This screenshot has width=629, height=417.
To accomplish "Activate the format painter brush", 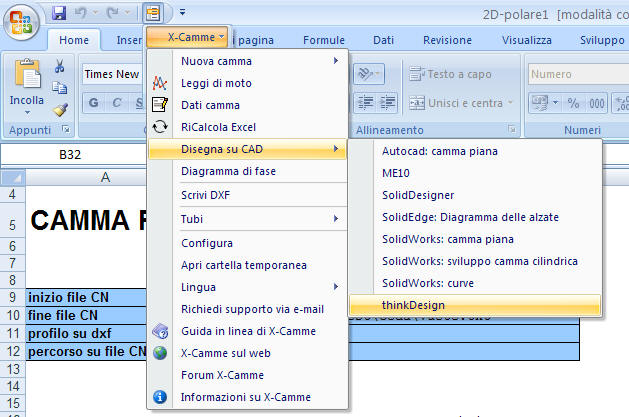I will 60,109.
